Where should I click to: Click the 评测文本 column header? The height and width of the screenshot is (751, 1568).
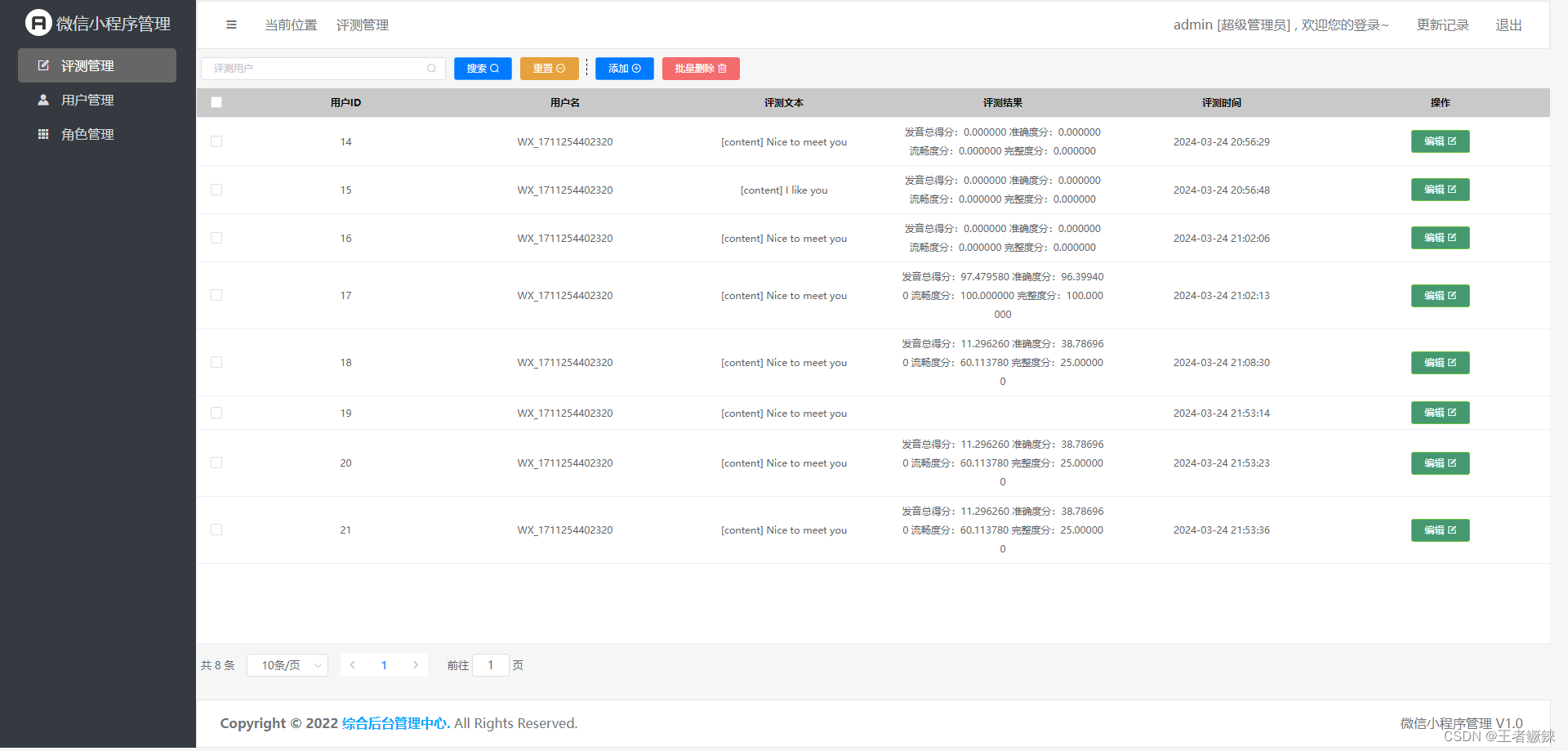click(784, 103)
